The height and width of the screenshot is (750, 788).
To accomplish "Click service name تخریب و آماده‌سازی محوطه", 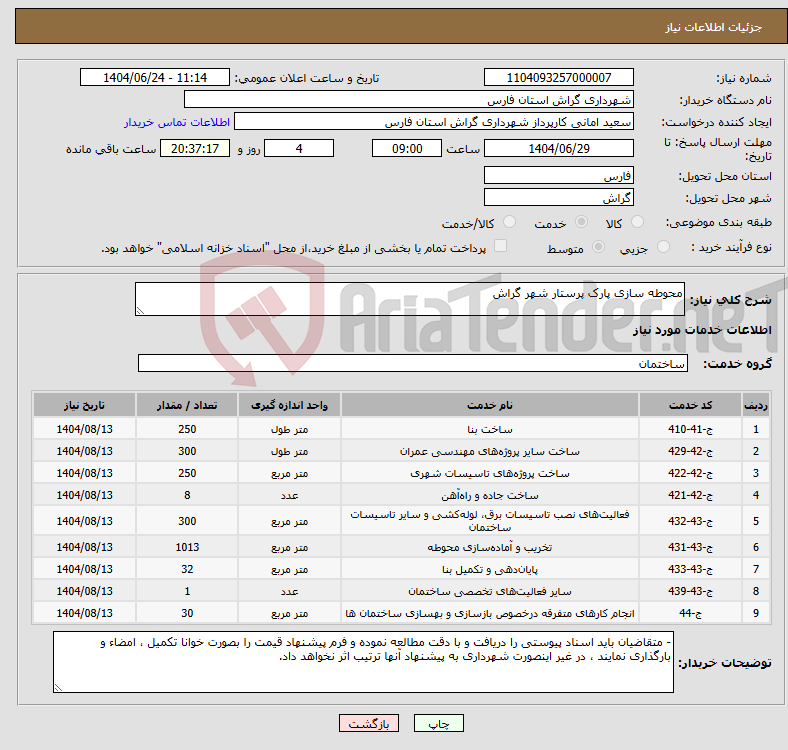I will [x=490, y=547].
